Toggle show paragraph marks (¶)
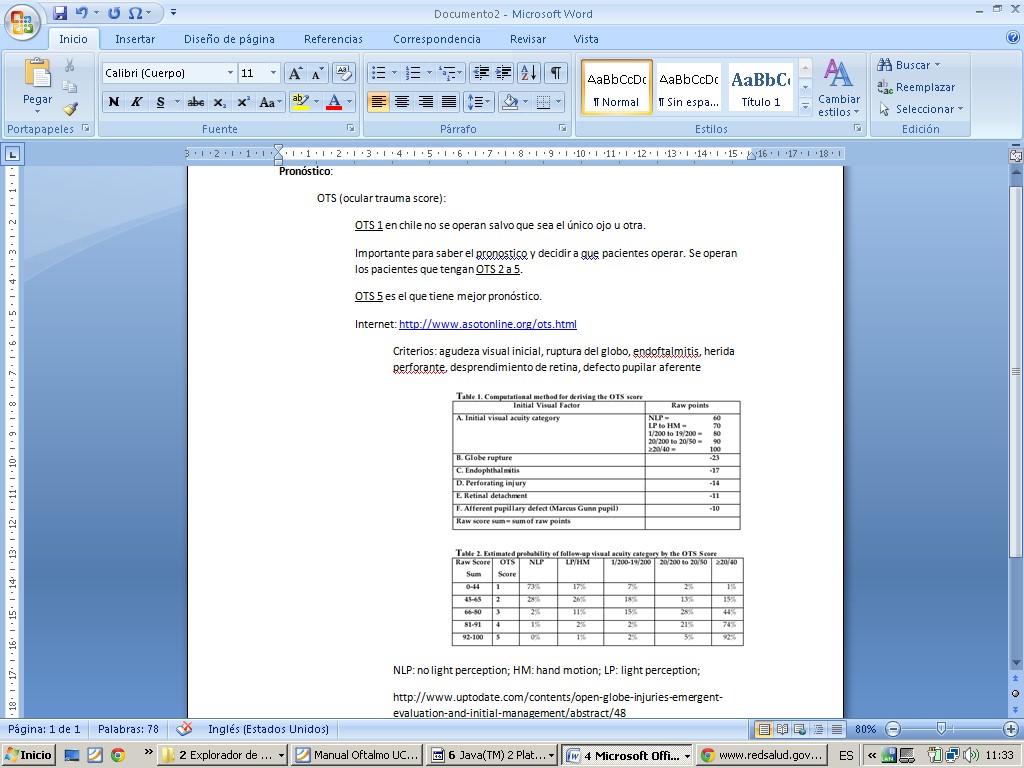This screenshot has height=768, width=1024. [x=555, y=73]
